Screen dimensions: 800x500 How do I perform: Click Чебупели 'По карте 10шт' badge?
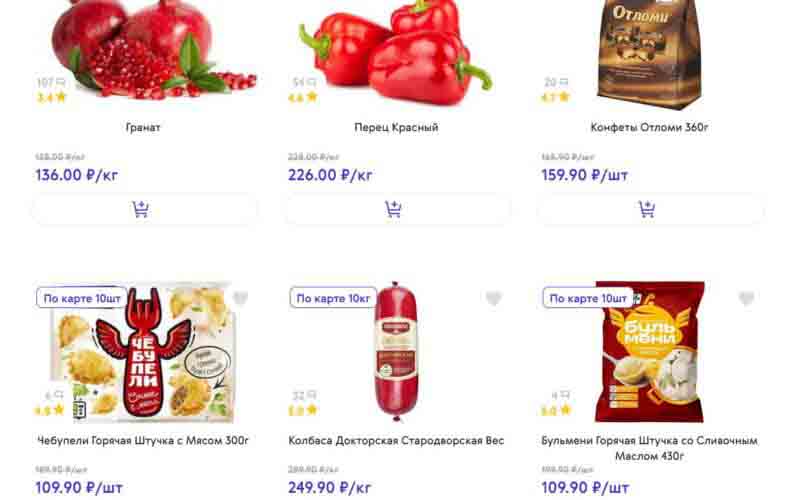click(82, 298)
